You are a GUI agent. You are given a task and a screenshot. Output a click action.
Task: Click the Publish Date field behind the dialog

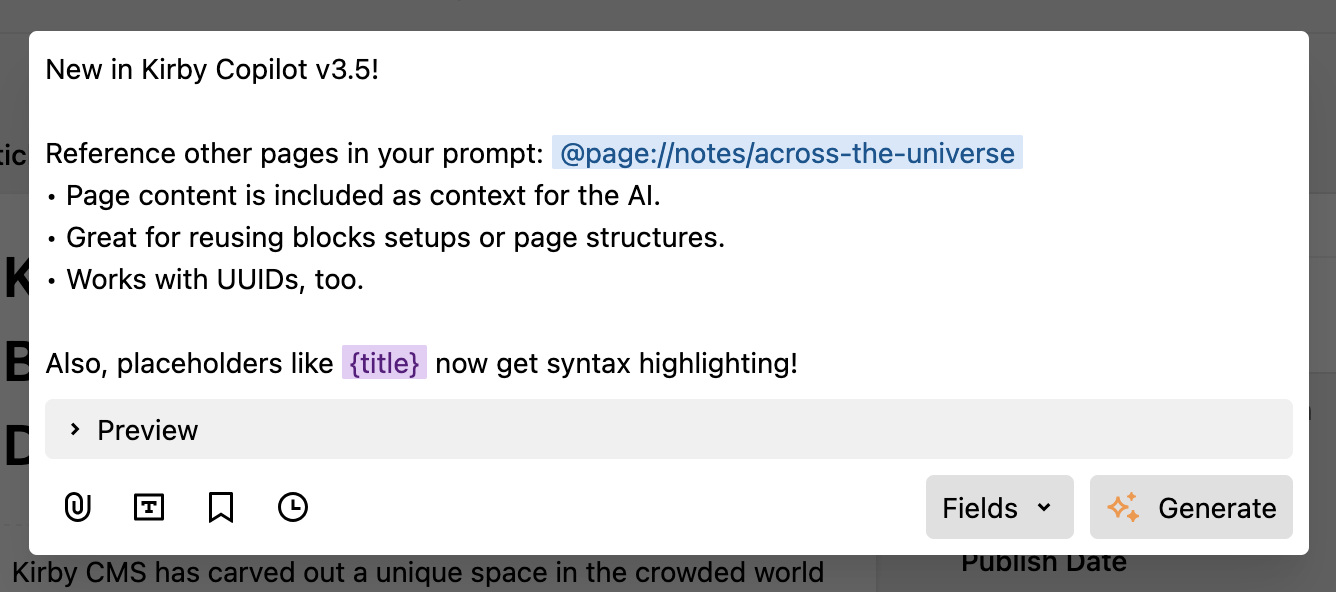1044,562
